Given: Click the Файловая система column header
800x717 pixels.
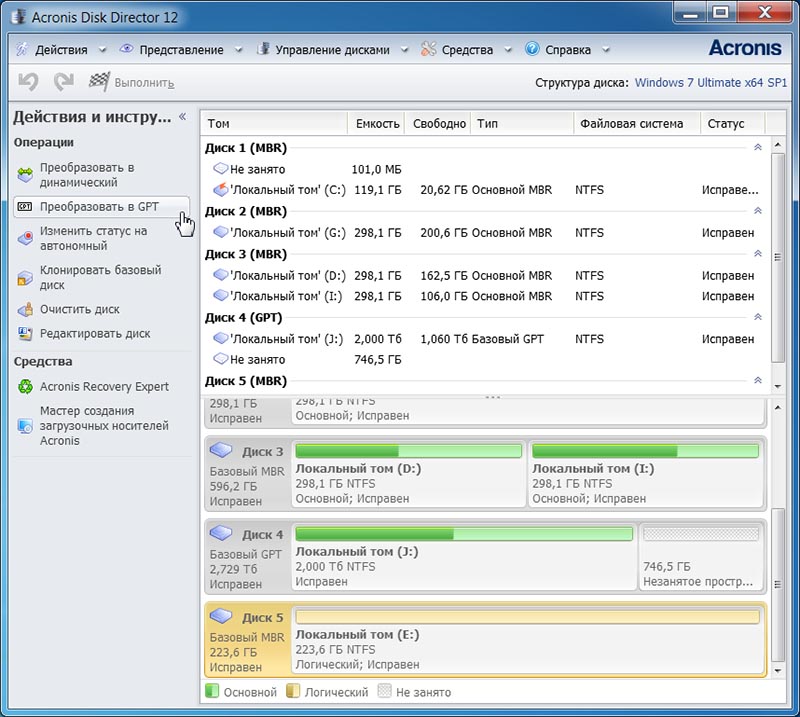Looking at the screenshot, I should click(x=637, y=123).
